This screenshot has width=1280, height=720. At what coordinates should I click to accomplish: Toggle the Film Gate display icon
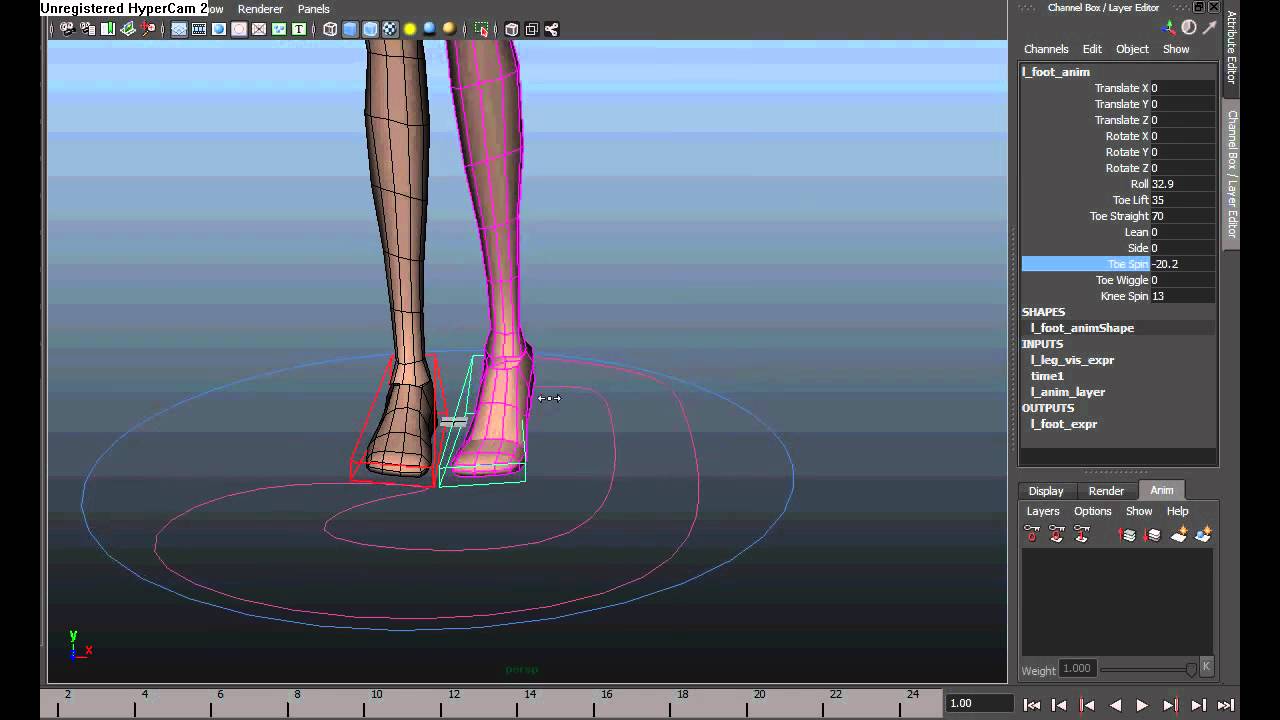coord(199,29)
